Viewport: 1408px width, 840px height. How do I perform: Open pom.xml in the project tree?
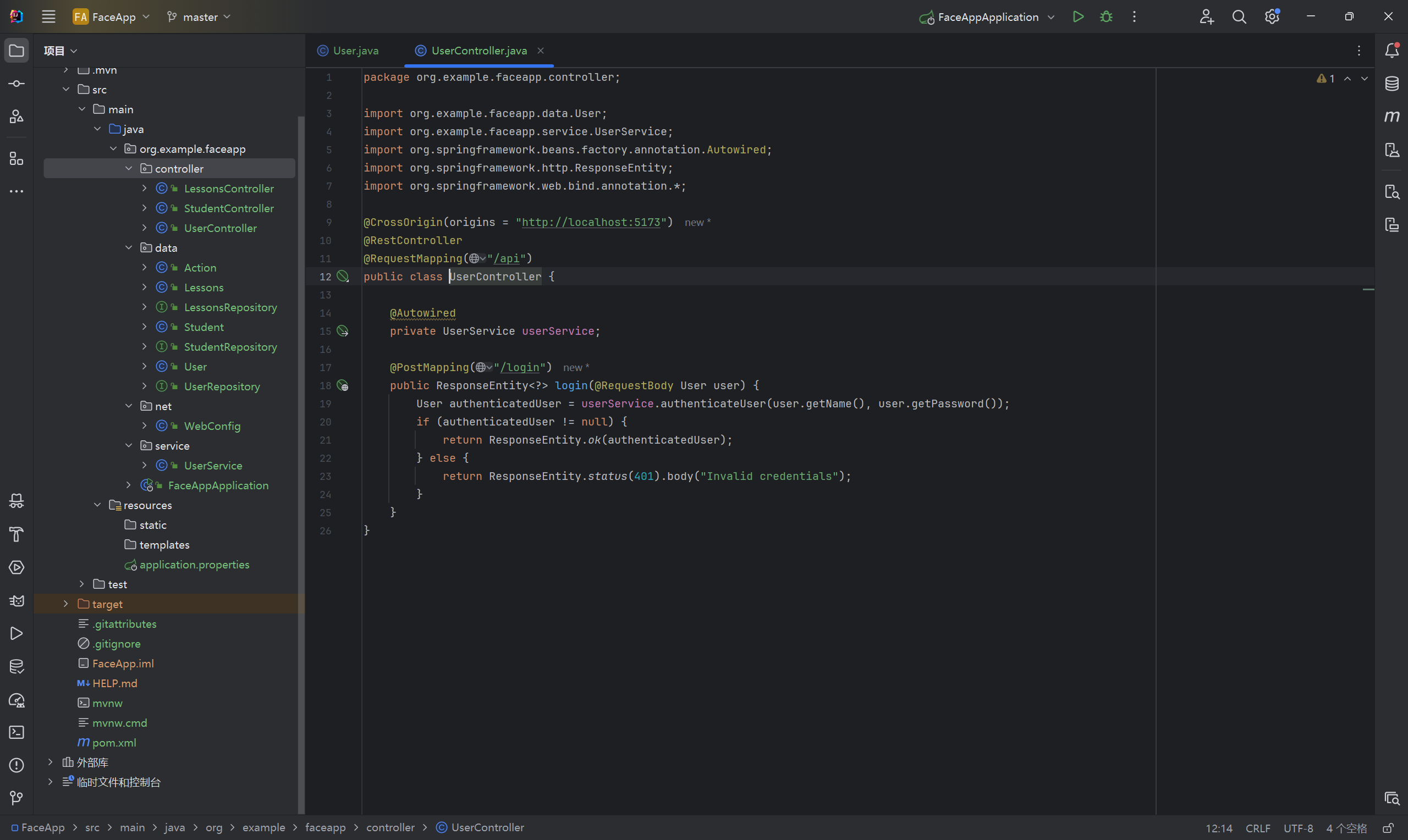click(x=114, y=743)
